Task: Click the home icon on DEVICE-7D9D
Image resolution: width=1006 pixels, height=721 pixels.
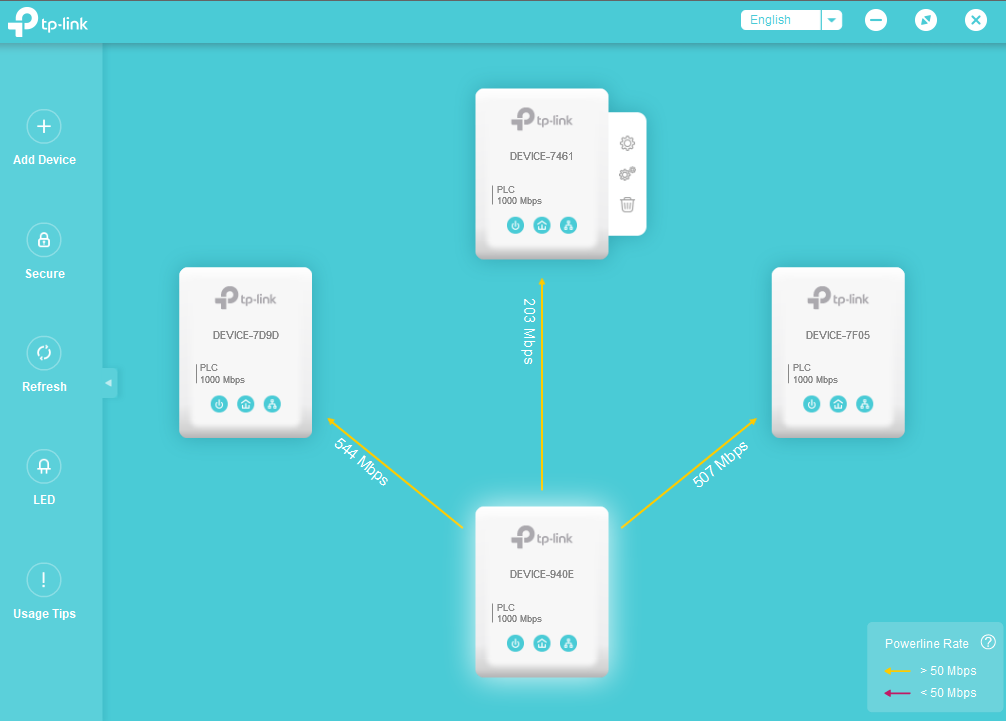Action: pos(246,404)
